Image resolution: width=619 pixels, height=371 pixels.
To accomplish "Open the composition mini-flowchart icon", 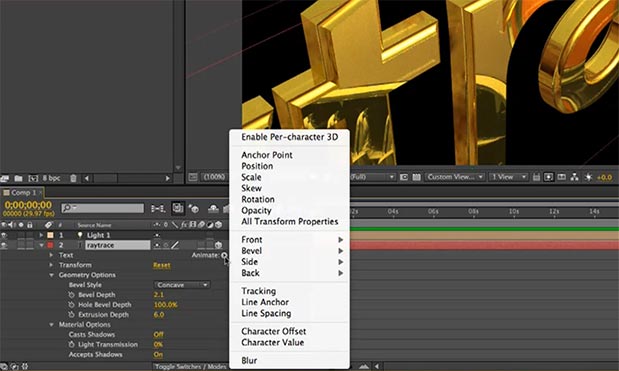I will tap(158, 208).
